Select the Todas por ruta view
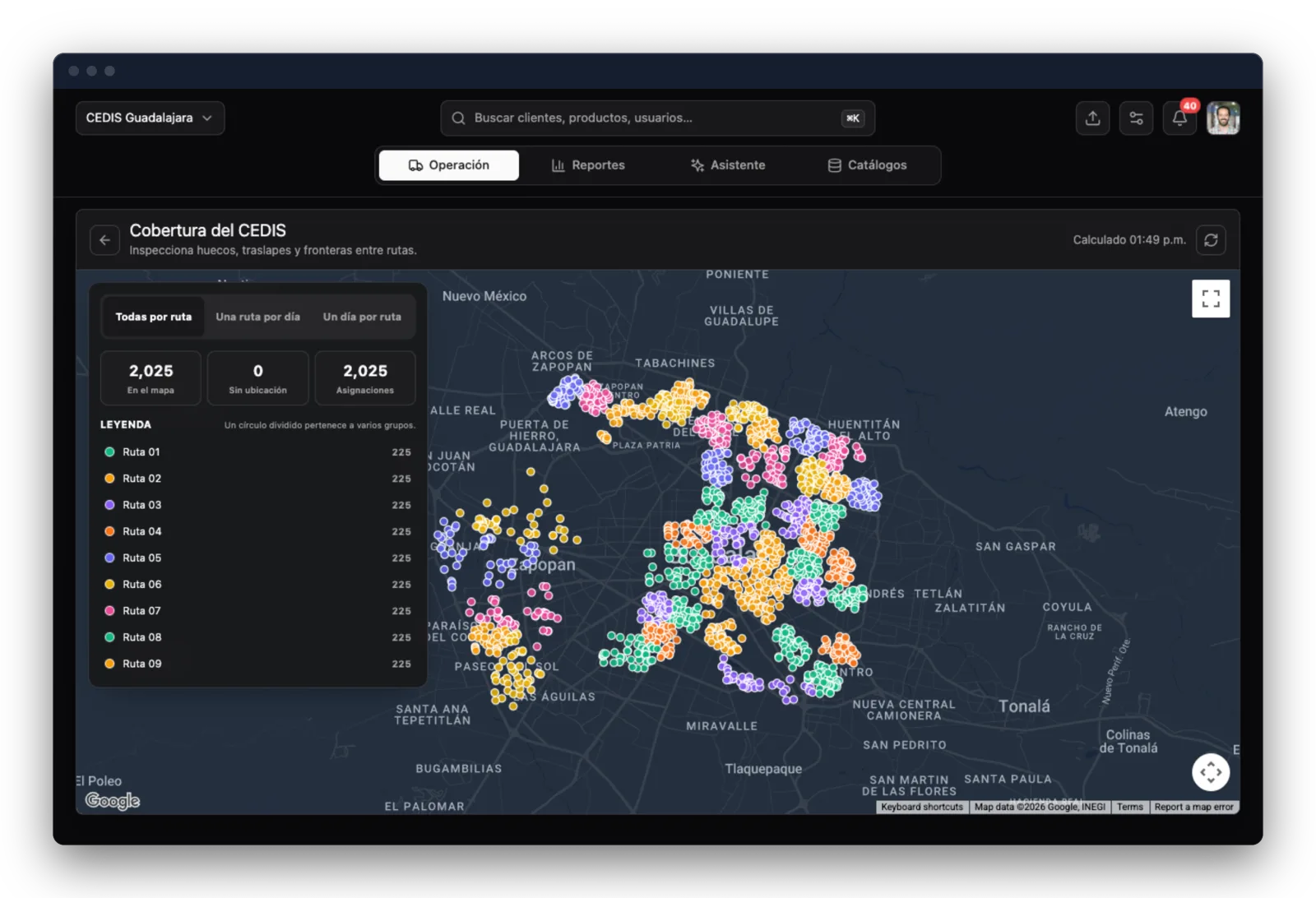The width and height of the screenshot is (1316, 898). point(153,317)
